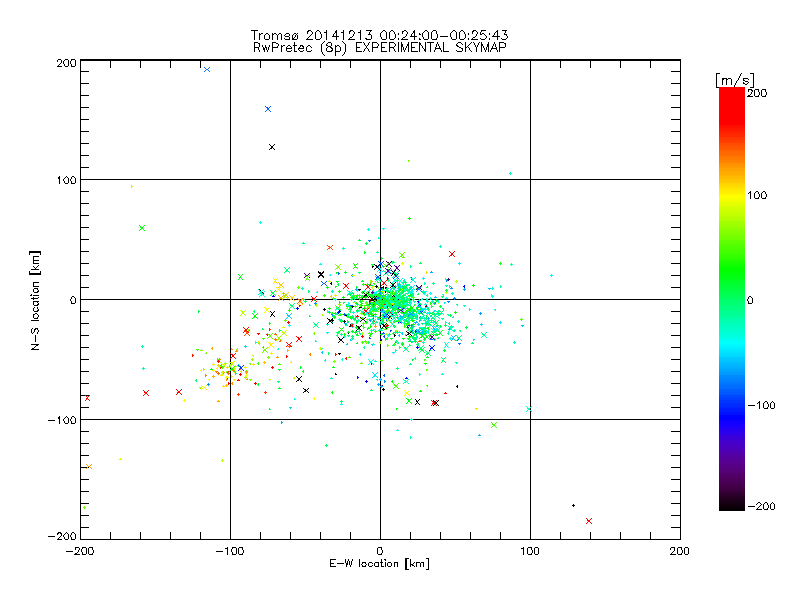Click the N-S axis 200 tick label
The width and height of the screenshot is (800, 600).
[66, 63]
